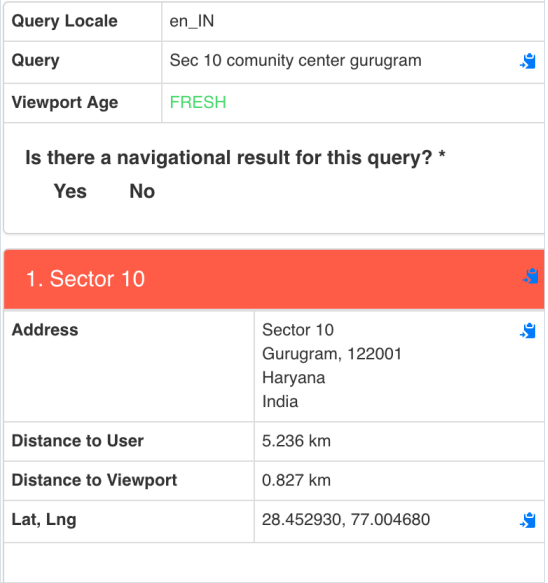Click the navigational result question heading
This screenshot has width=548, height=583.
(x=235, y=158)
